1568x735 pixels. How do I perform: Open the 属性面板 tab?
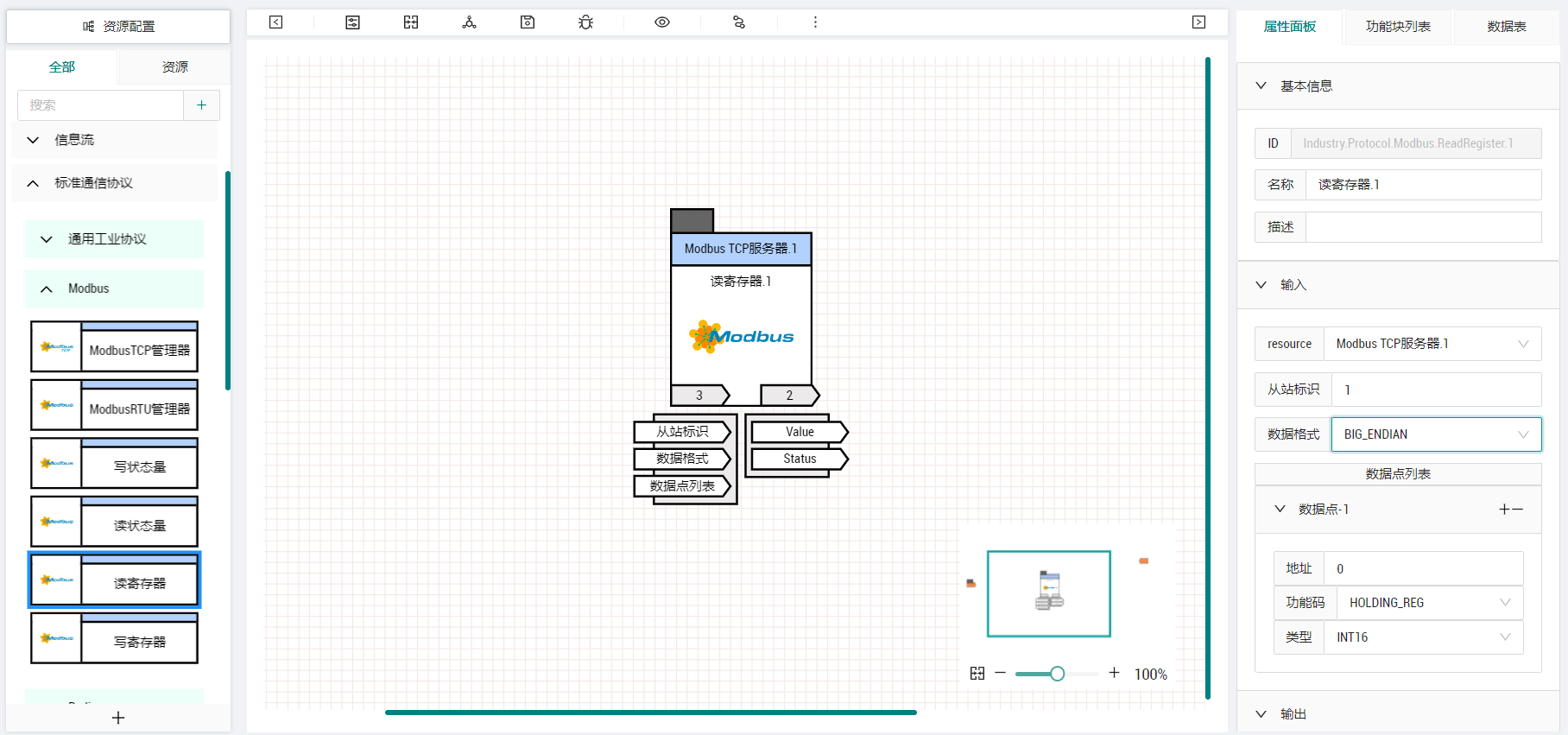1290,27
